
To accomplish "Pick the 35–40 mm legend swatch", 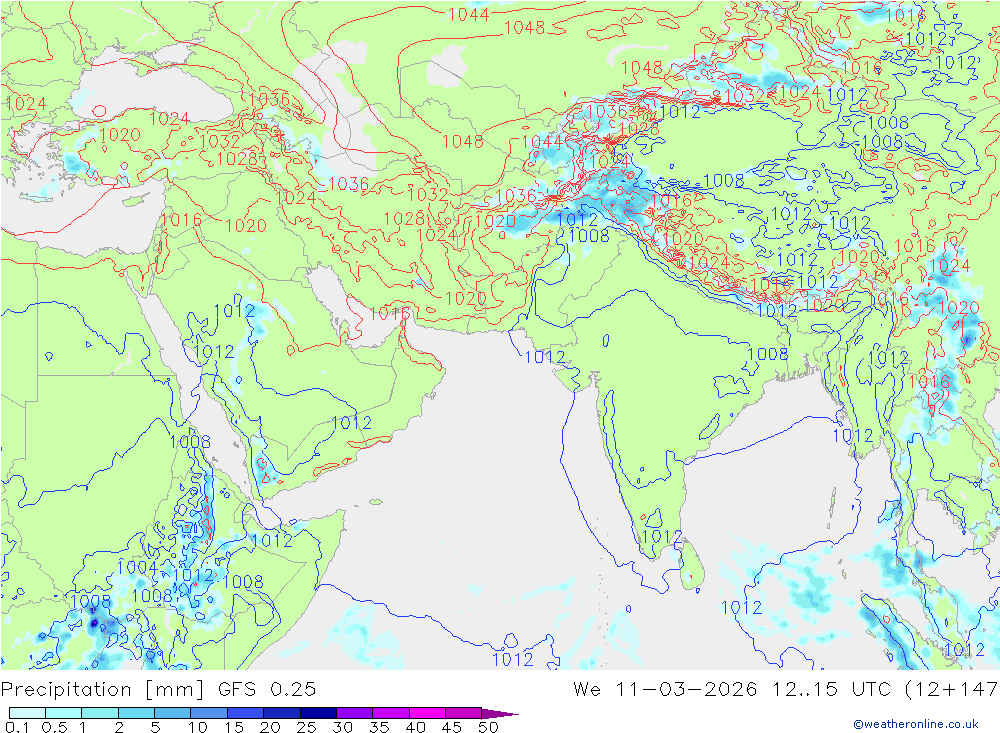I will pyautogui.click(x=391, y=713).
